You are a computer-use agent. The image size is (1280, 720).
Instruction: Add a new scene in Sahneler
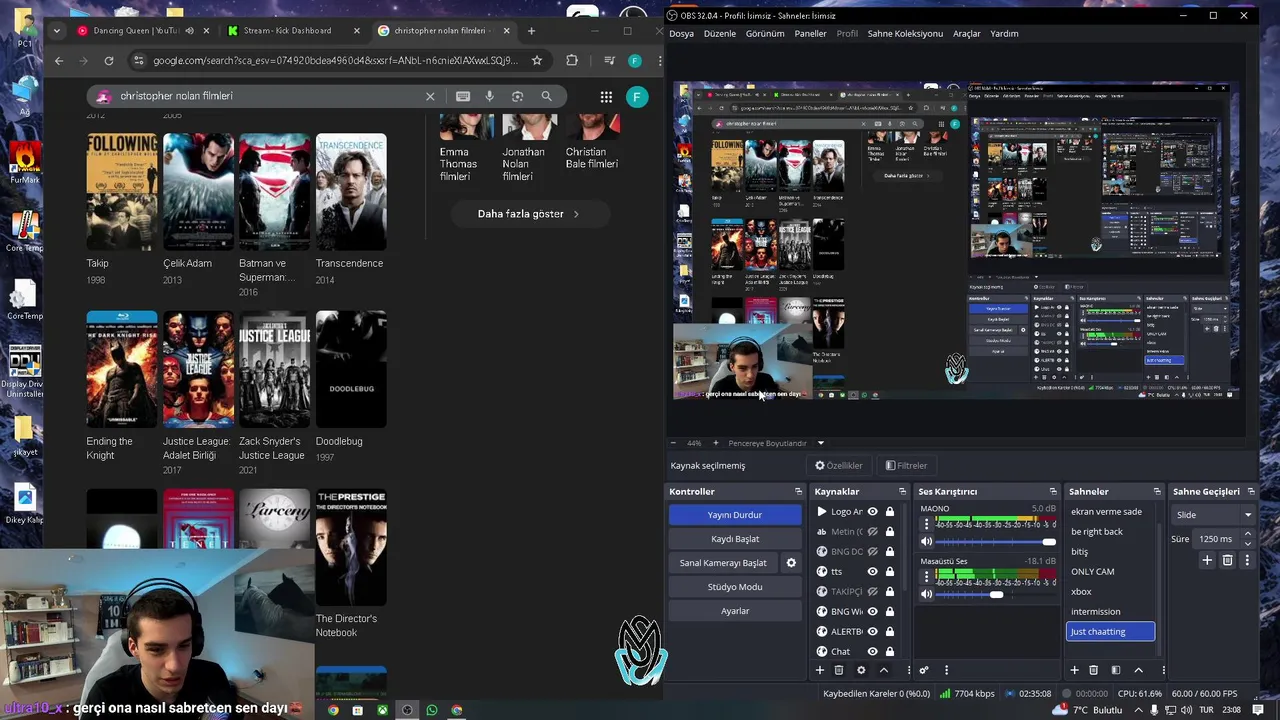(x=1075, y=670)
